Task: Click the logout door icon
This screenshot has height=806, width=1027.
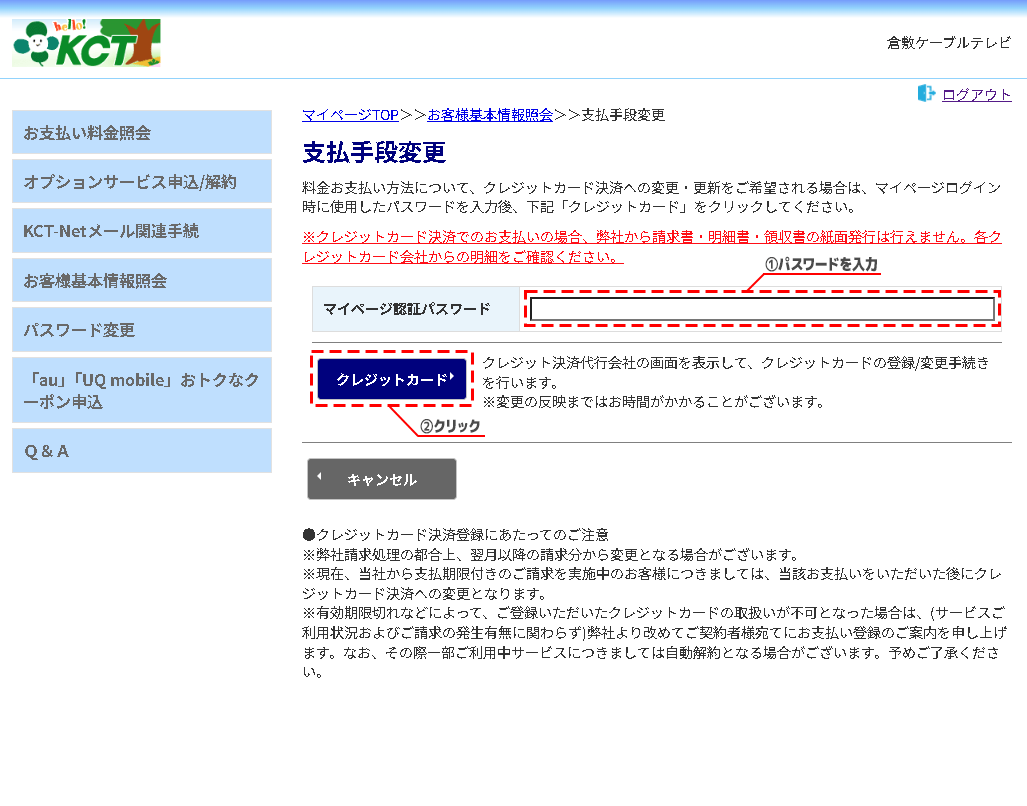Action: 926,94
